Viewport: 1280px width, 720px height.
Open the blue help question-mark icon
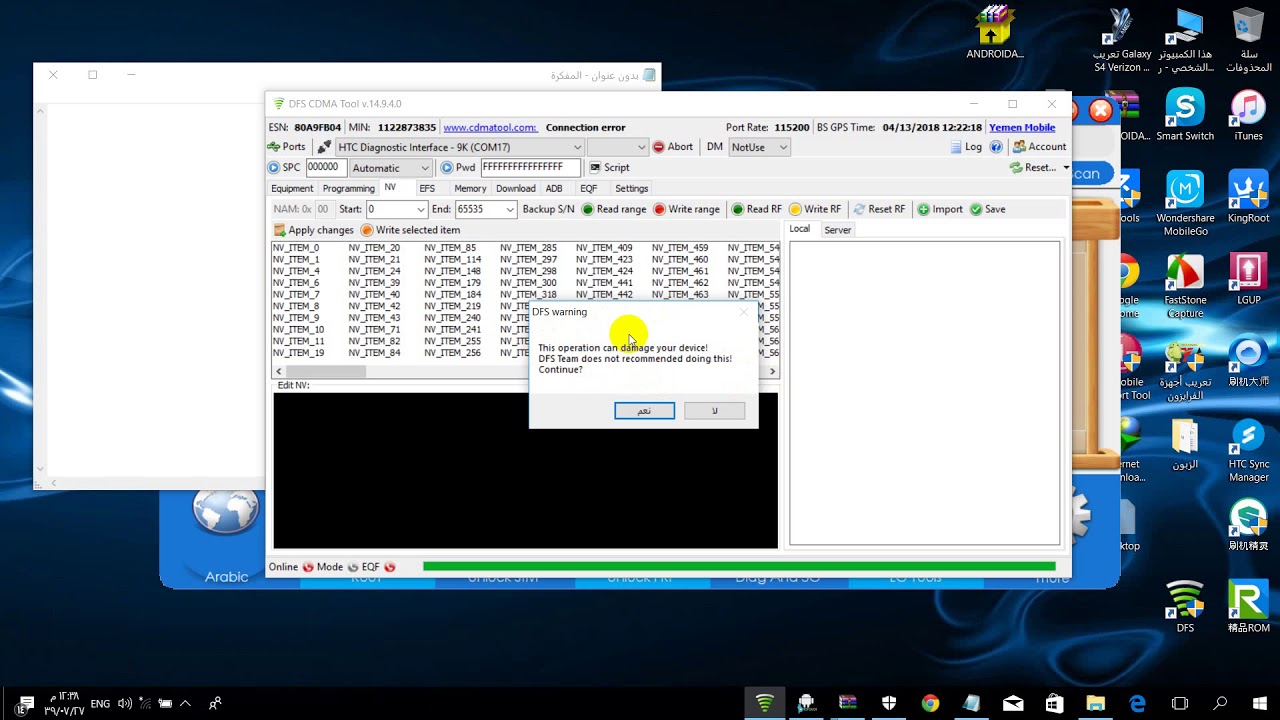coord(996,147)
